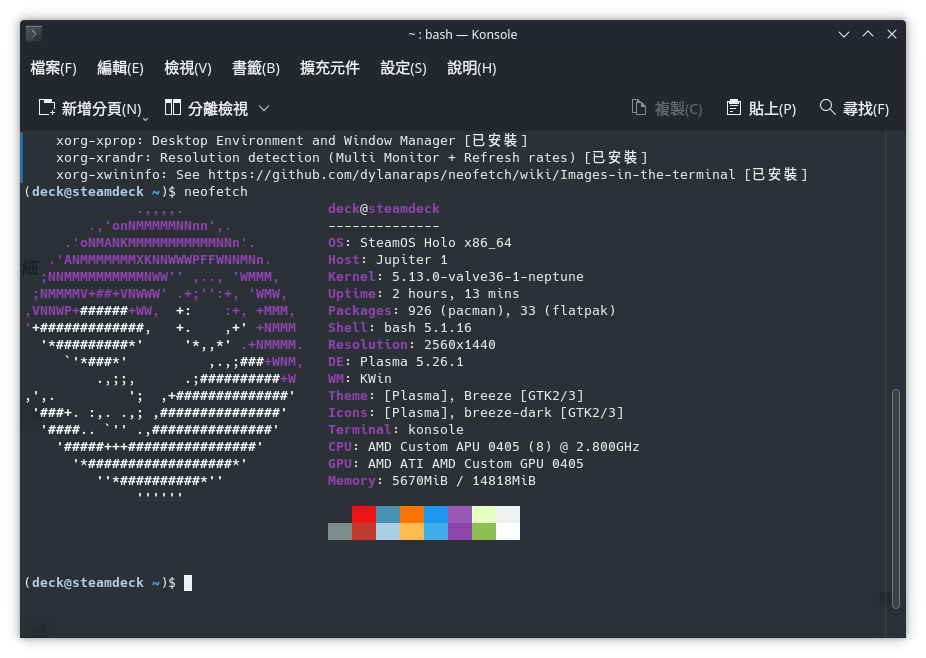Click the 'neofetch' command text
This screenshot has height=658, width=926.
[x=216, y=191]
